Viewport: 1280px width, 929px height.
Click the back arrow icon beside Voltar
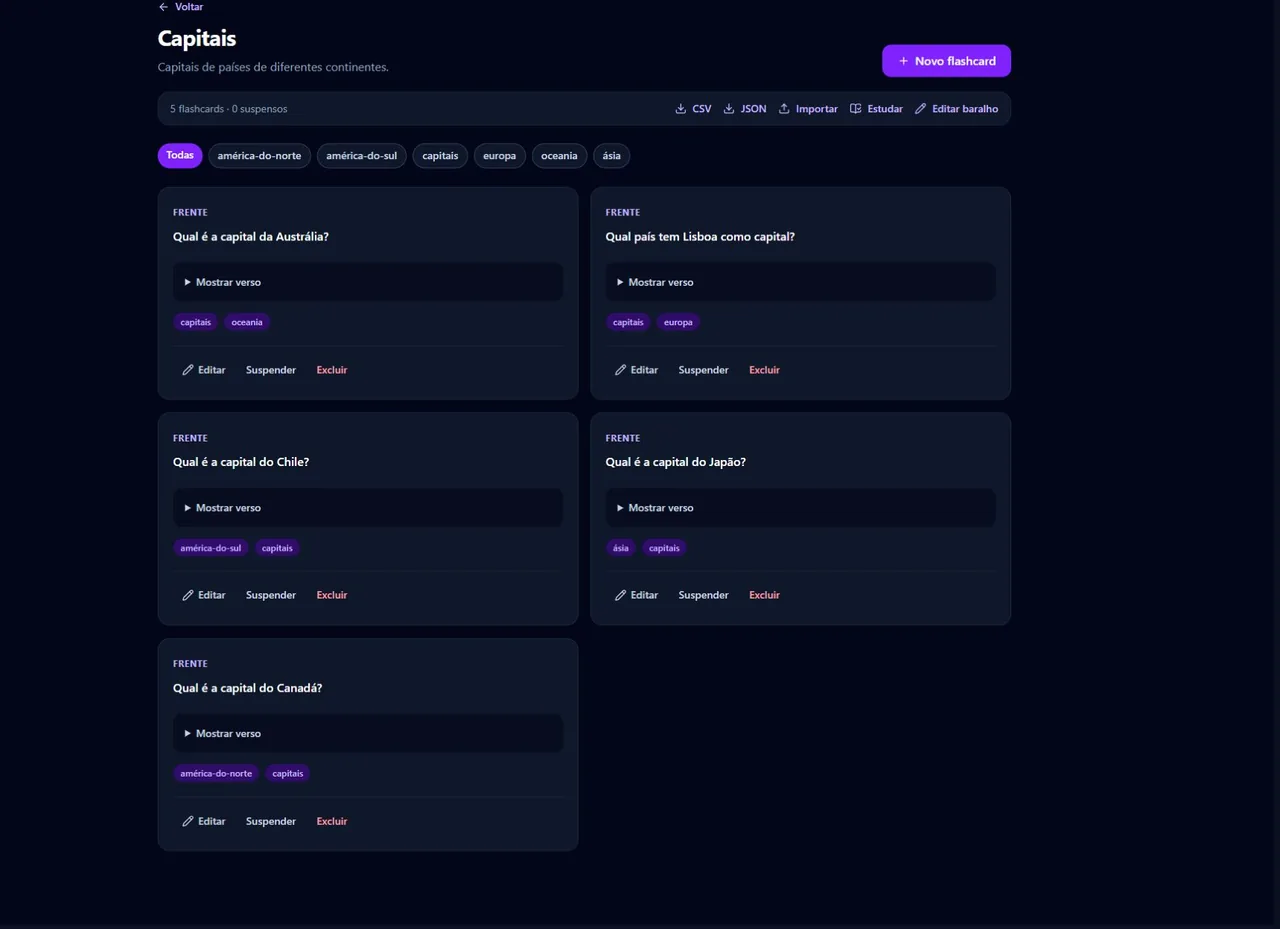(163, 7)
